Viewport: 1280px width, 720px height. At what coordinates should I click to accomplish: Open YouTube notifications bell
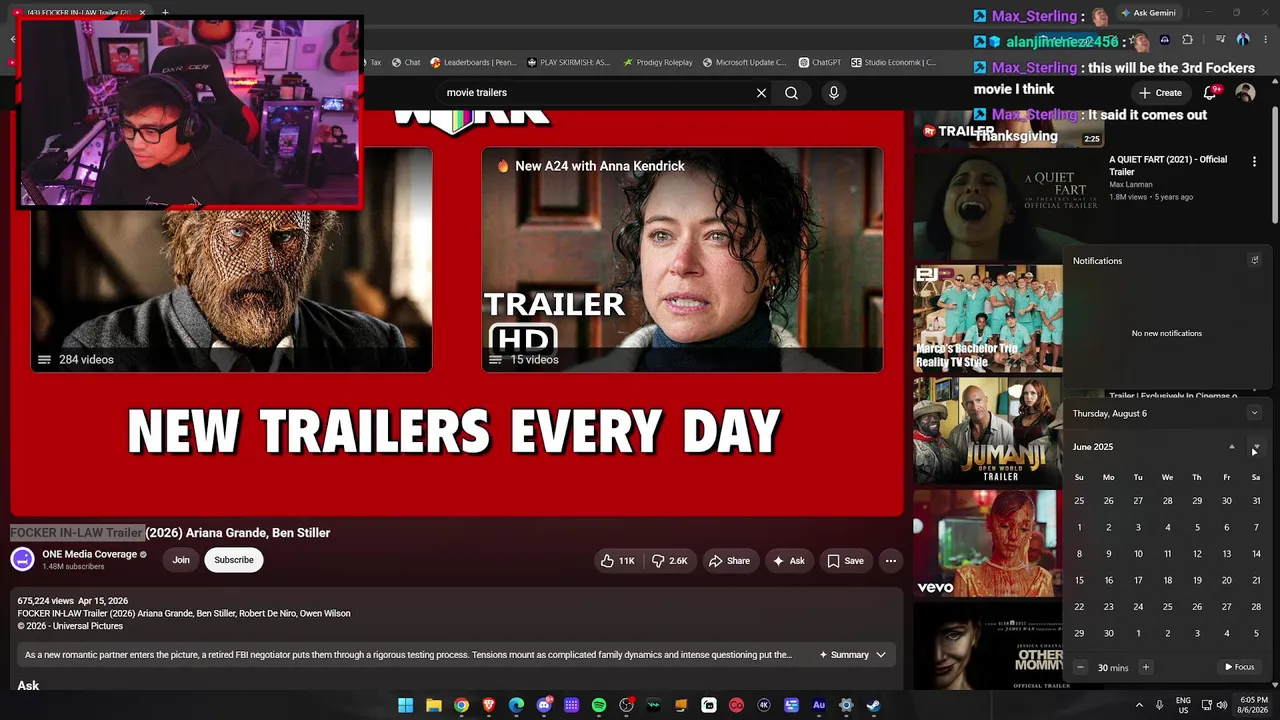tap(1210, 92)
